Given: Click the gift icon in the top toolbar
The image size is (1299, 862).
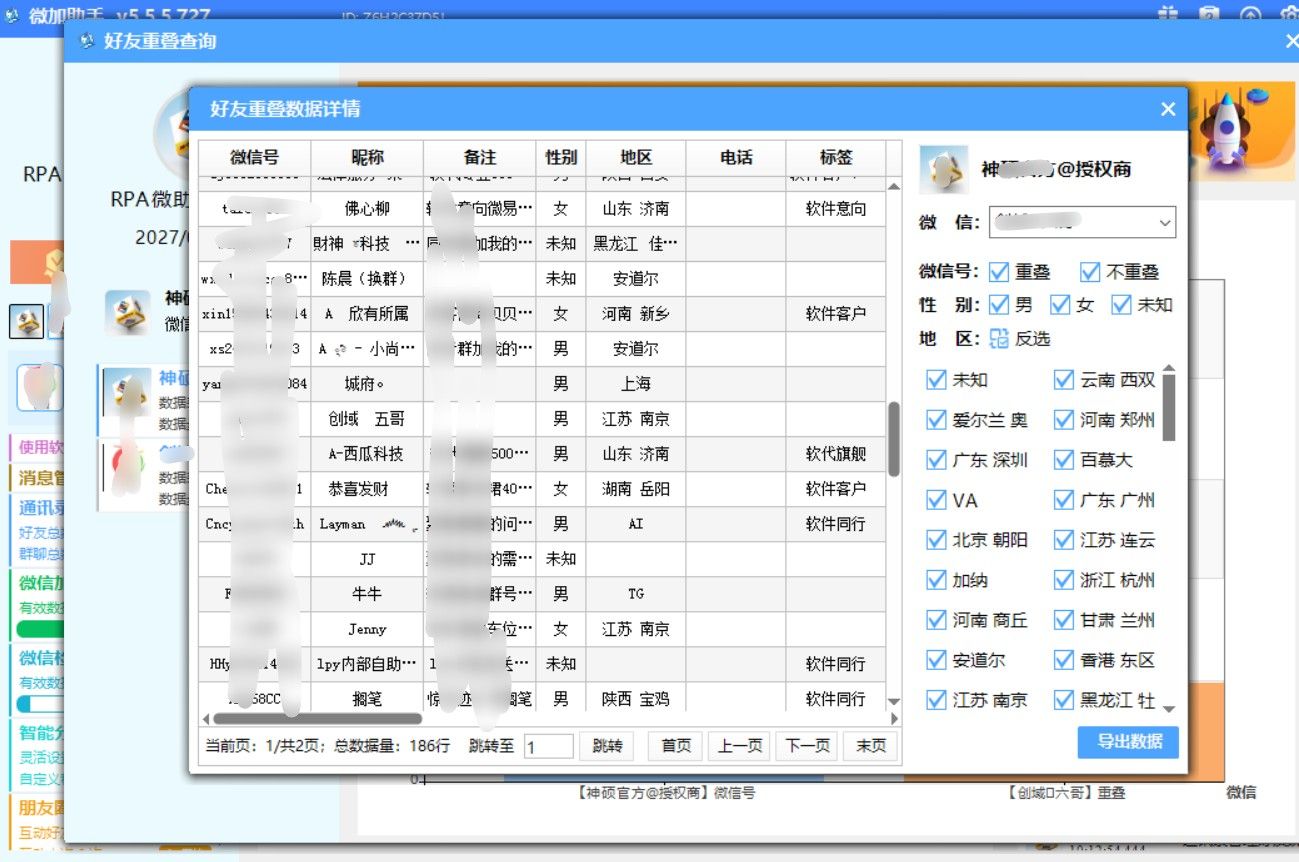Looking at the screenshot, I should 1166,13.
